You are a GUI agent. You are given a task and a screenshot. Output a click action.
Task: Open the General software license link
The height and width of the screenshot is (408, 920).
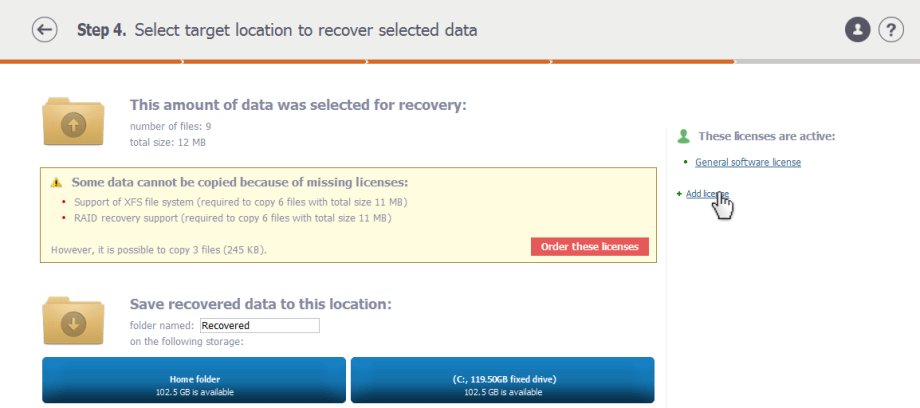point(748,162)
